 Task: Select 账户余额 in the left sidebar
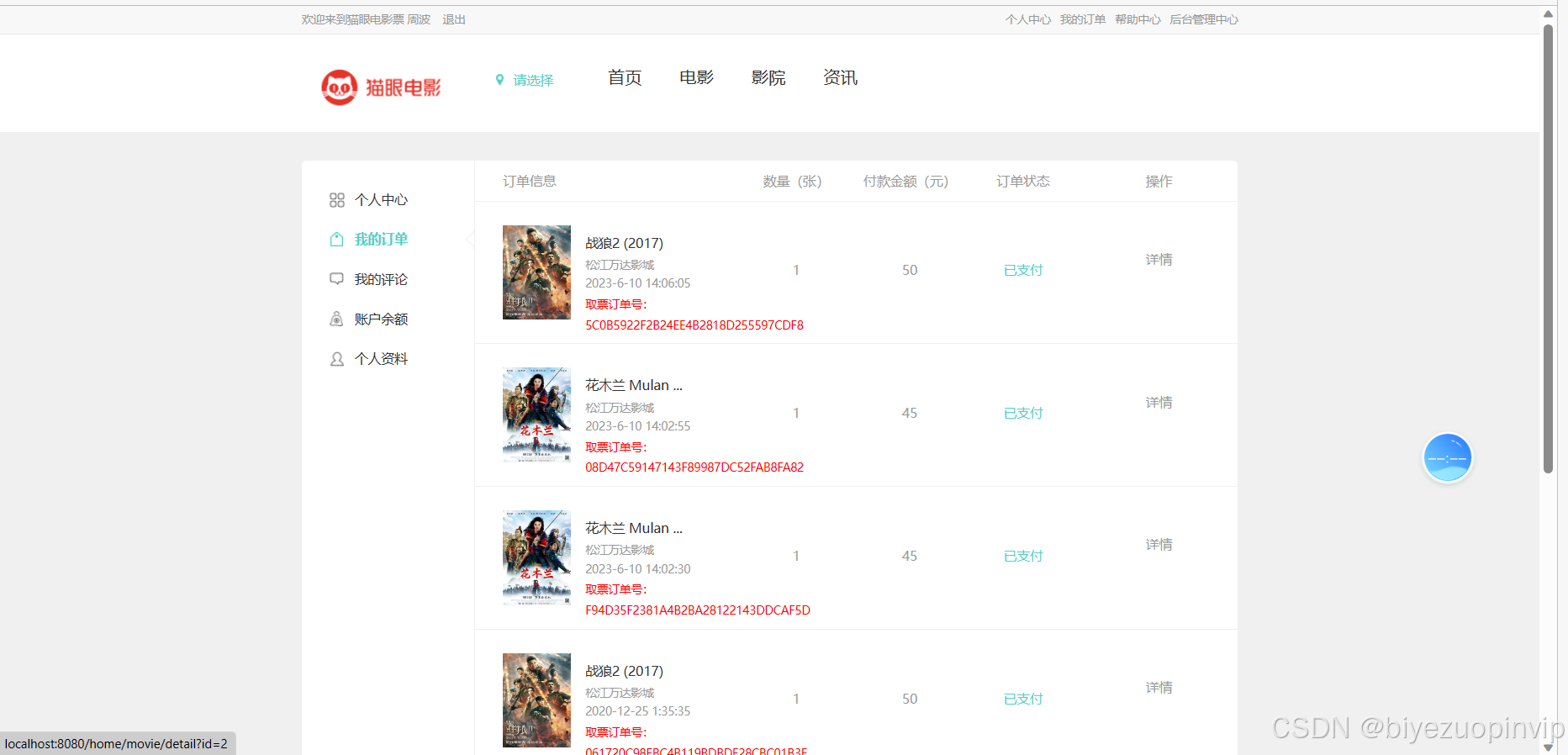point(381,319)
